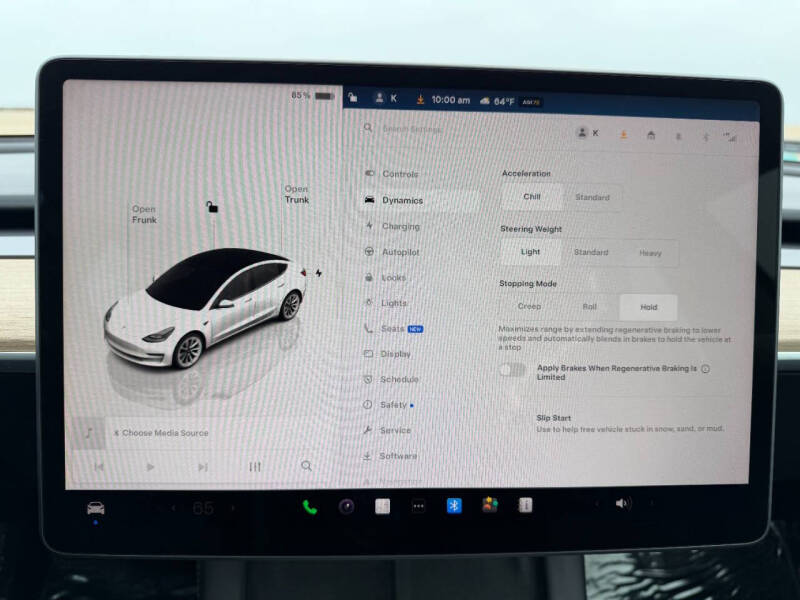Open the media equalizer sliders icon
The image size is (800, 600).
pos(255,466)
